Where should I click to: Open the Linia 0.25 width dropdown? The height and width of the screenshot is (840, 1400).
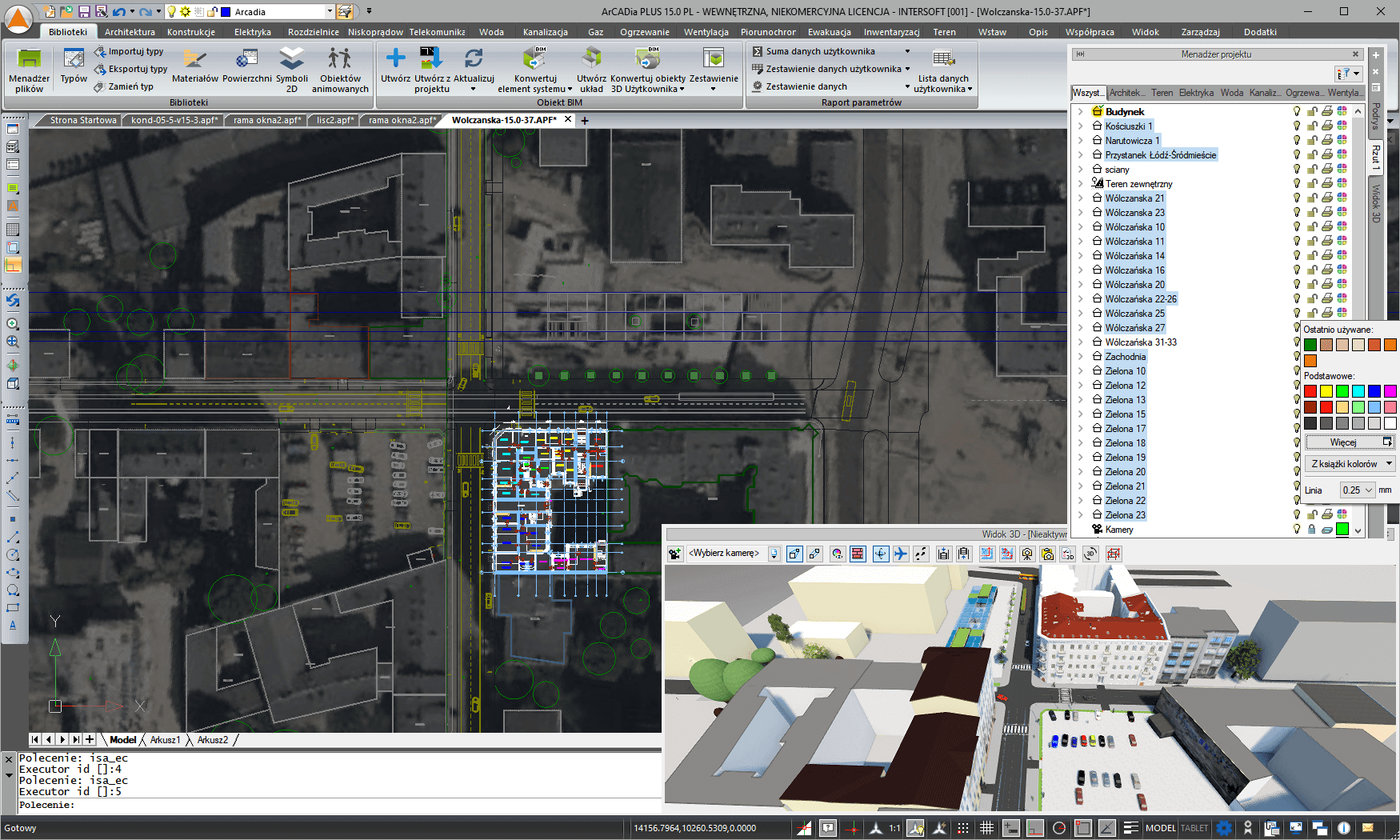coord(1358,490)
